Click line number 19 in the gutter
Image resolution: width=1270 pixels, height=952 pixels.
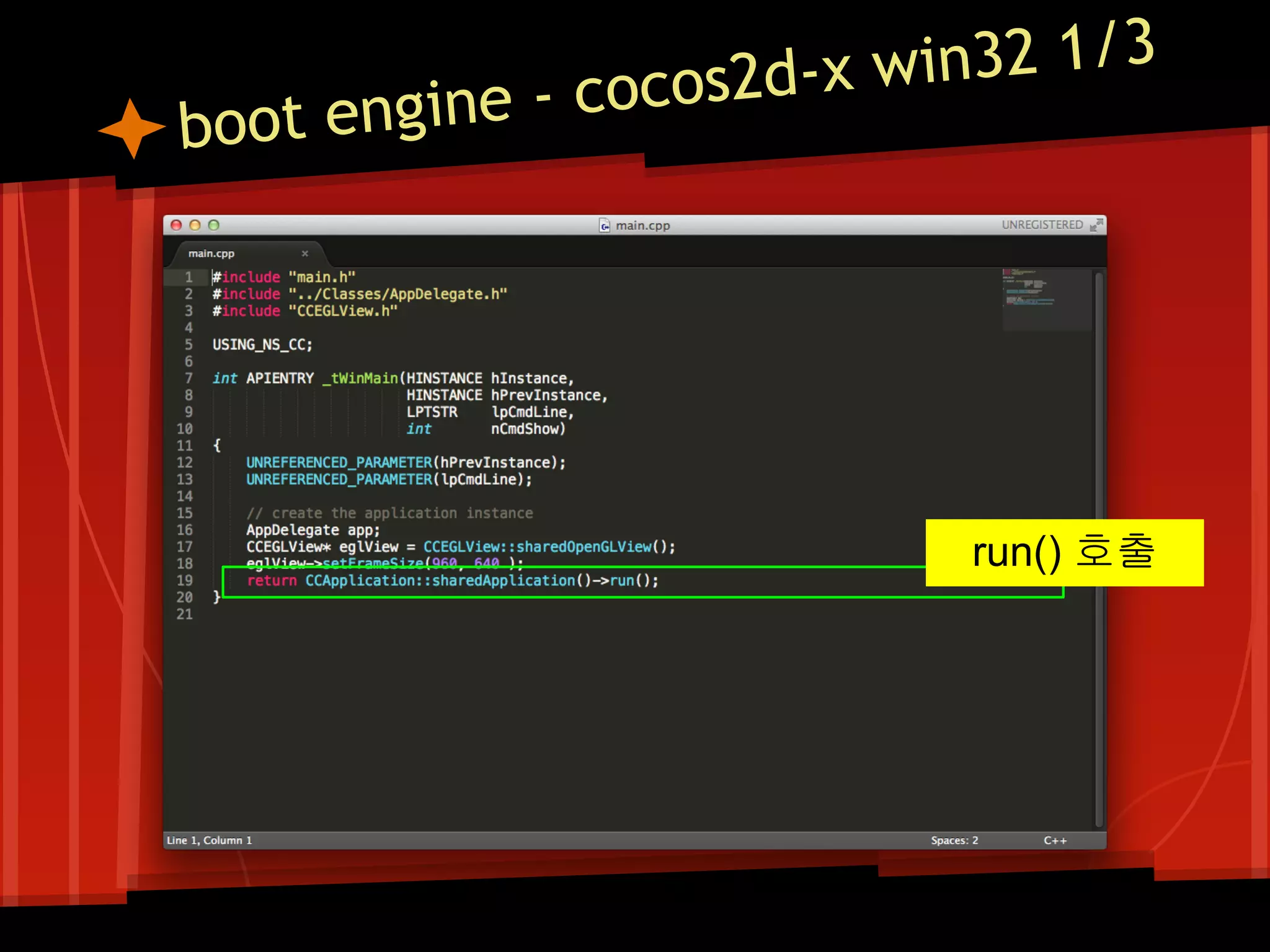(185, 581)
